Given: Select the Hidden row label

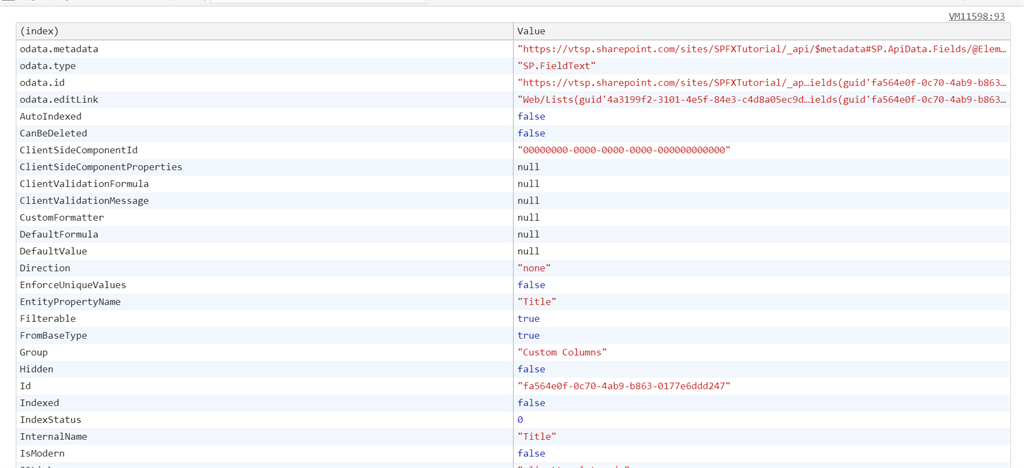Looking at the screenshot, I should pyautogui.click(x=37, y=369).
